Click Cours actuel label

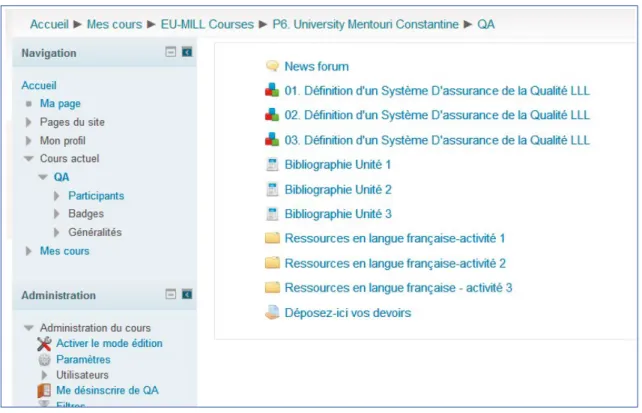70,158
